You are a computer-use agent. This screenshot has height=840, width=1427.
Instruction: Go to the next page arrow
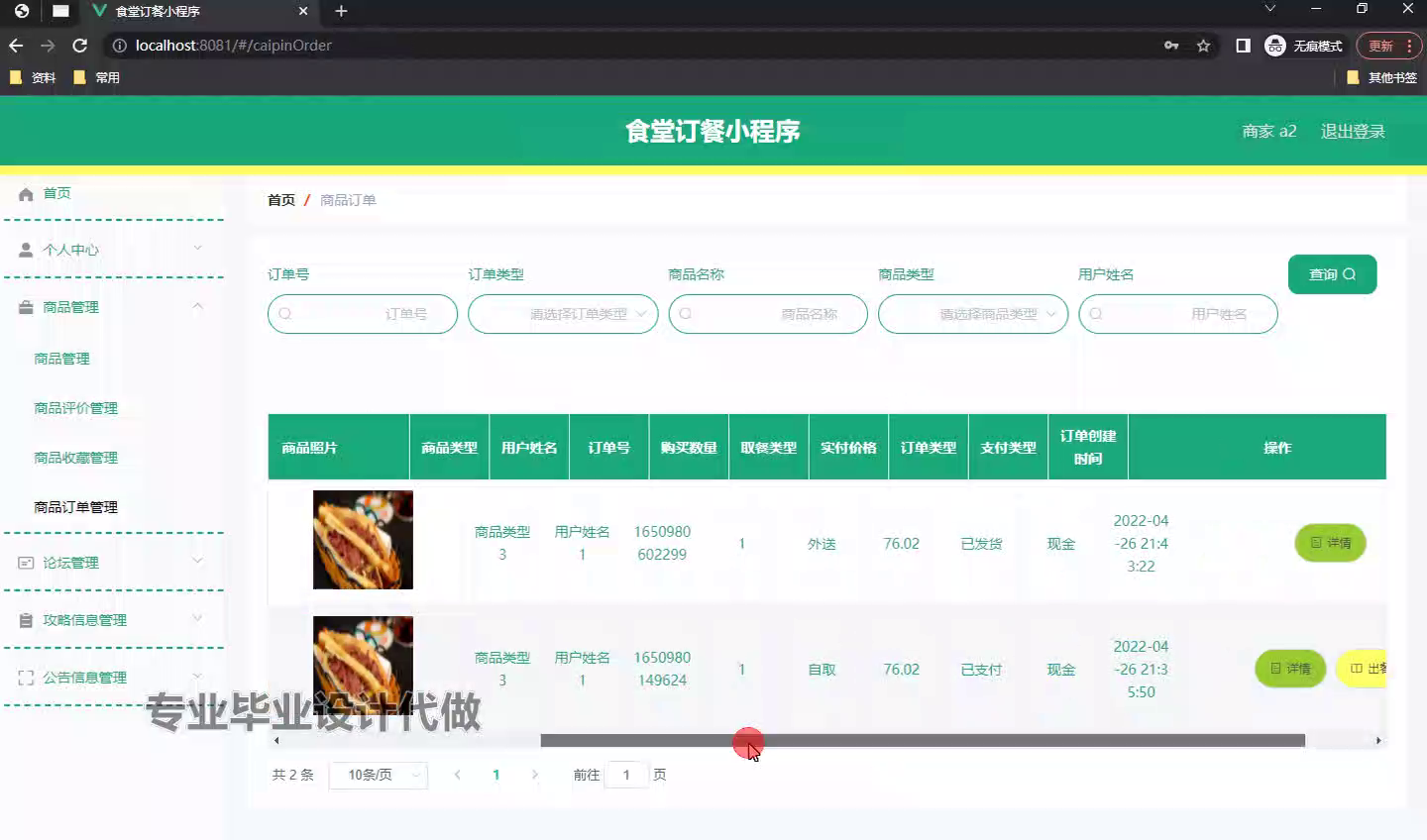535,775
